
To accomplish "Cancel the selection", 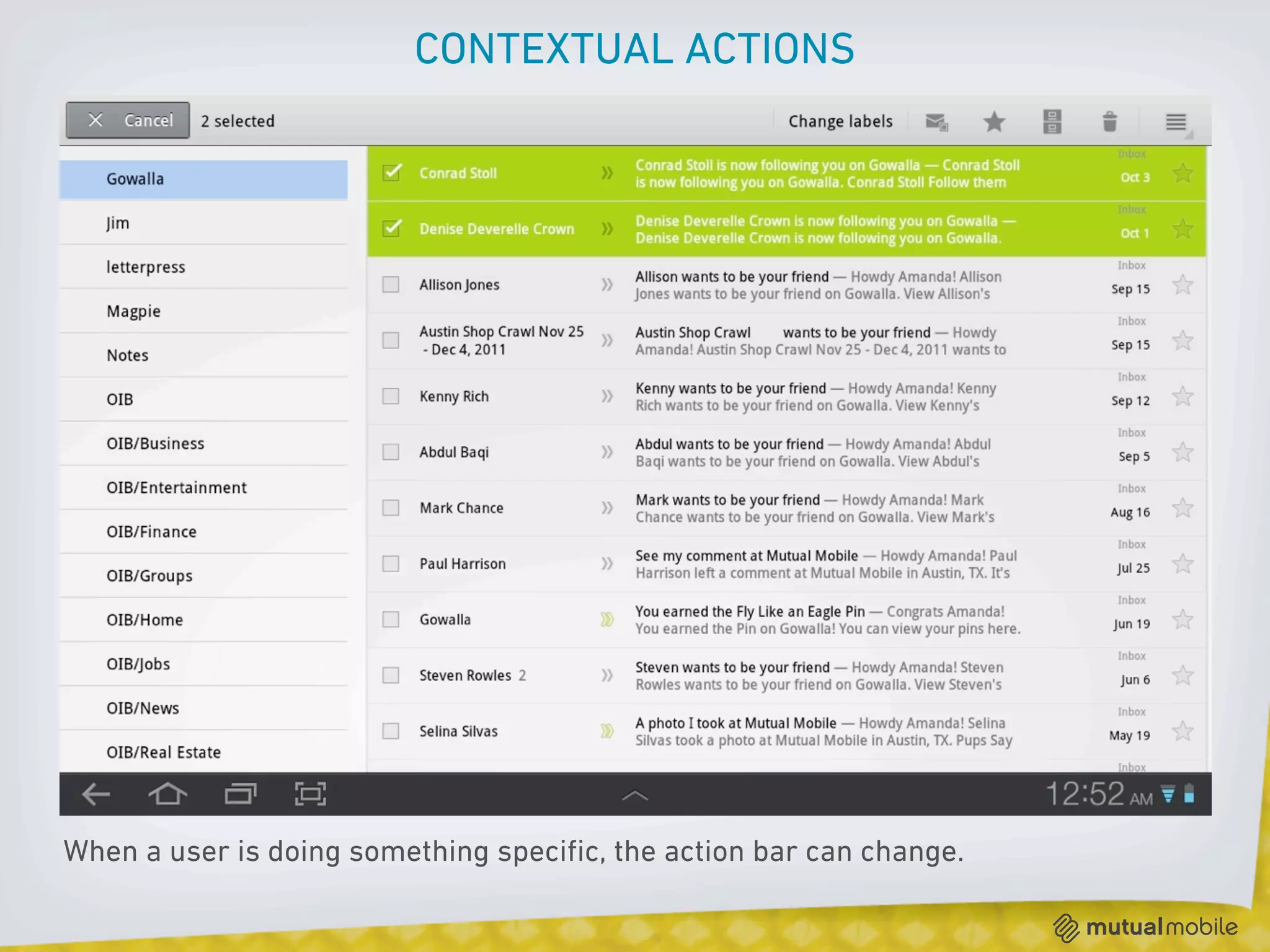I will pyautogui.click(x=128, y=120).
